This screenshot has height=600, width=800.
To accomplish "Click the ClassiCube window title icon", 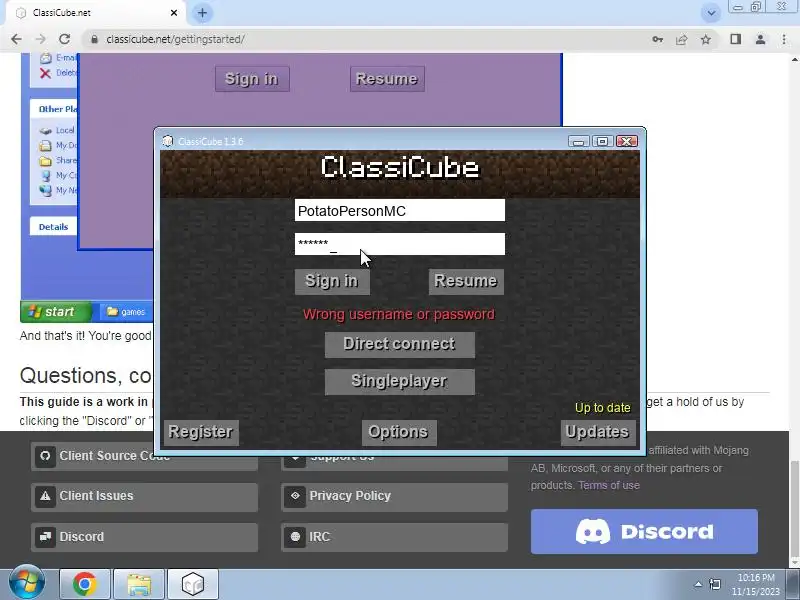I will click(167, 141).
